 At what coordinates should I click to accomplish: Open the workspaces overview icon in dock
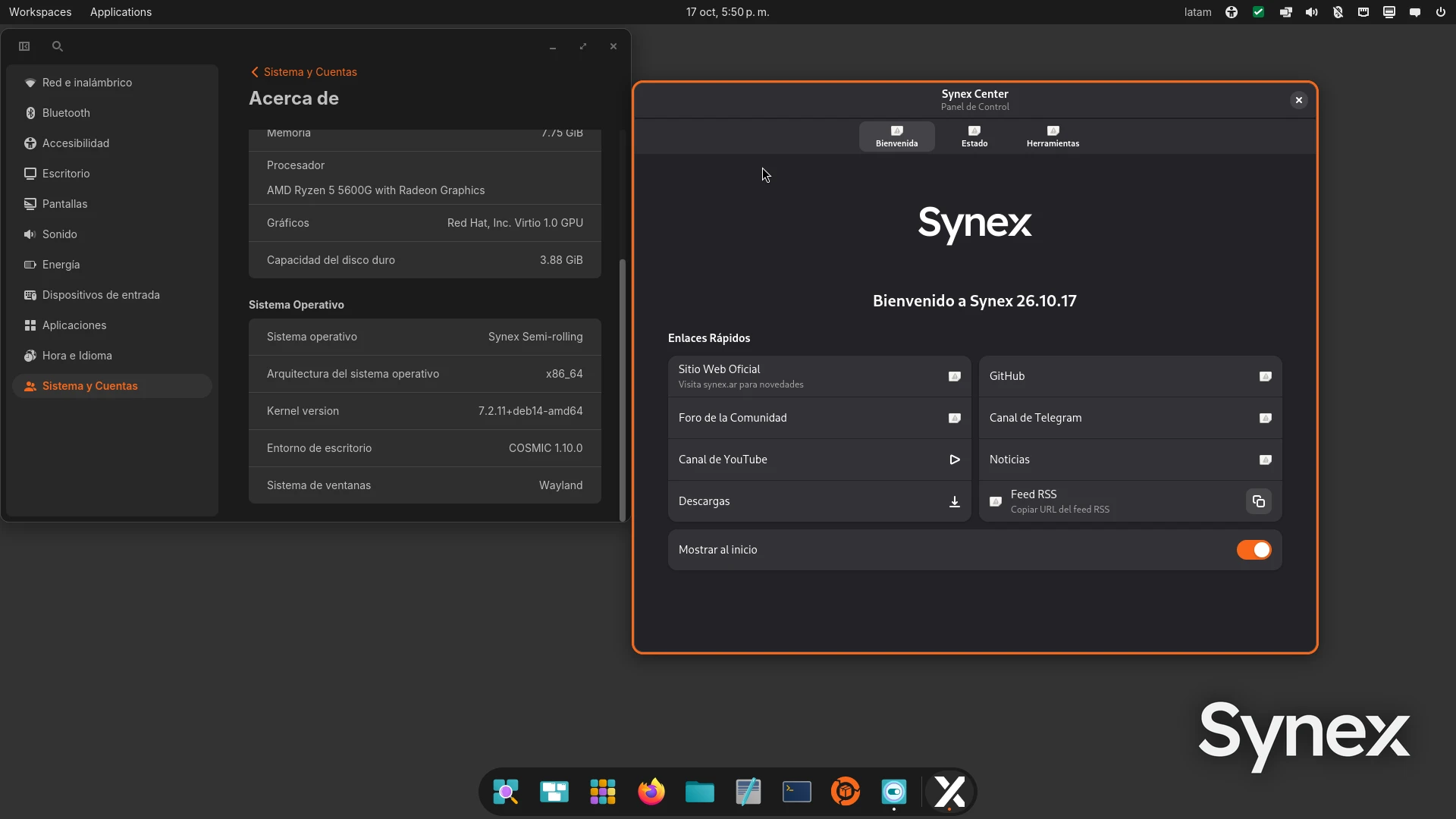pos(554,792)
